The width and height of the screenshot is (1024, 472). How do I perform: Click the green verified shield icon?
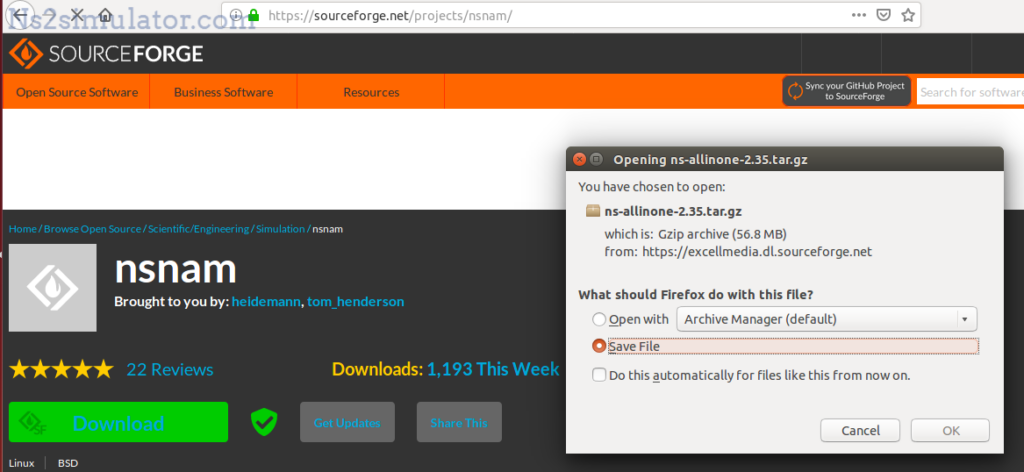coord(264,422)
